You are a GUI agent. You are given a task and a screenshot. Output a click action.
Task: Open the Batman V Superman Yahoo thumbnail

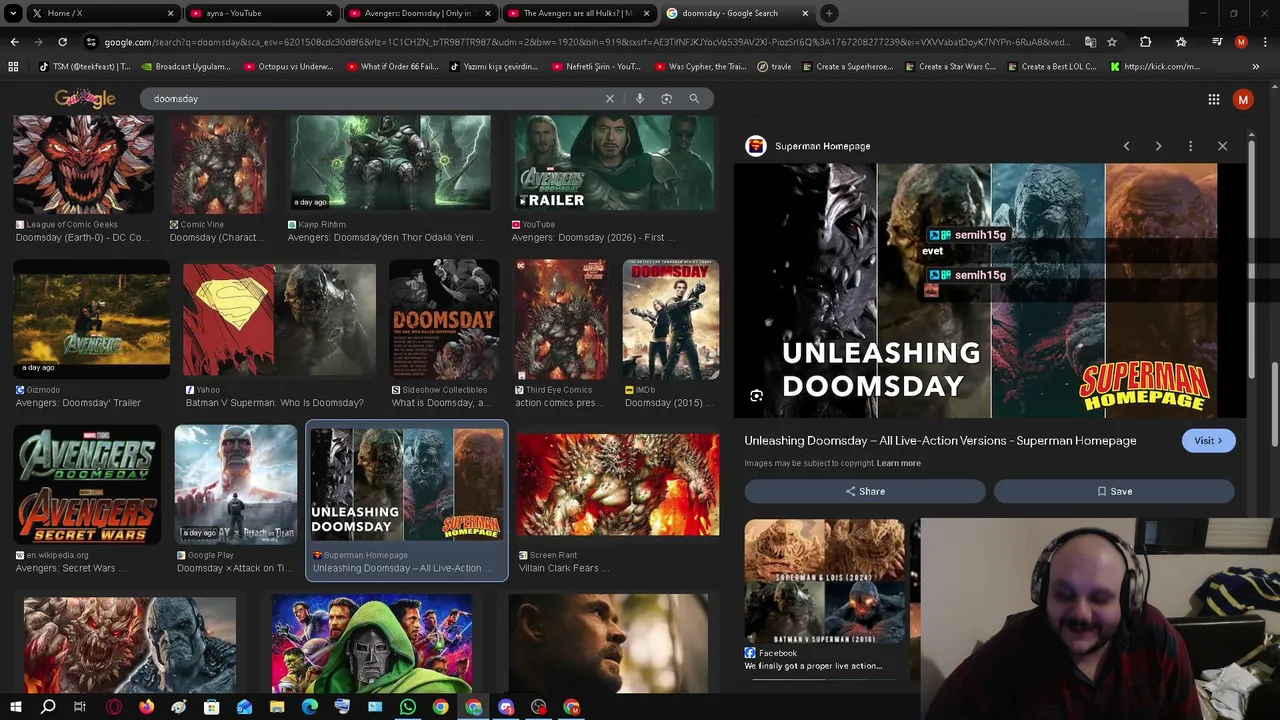click(279, 320)
